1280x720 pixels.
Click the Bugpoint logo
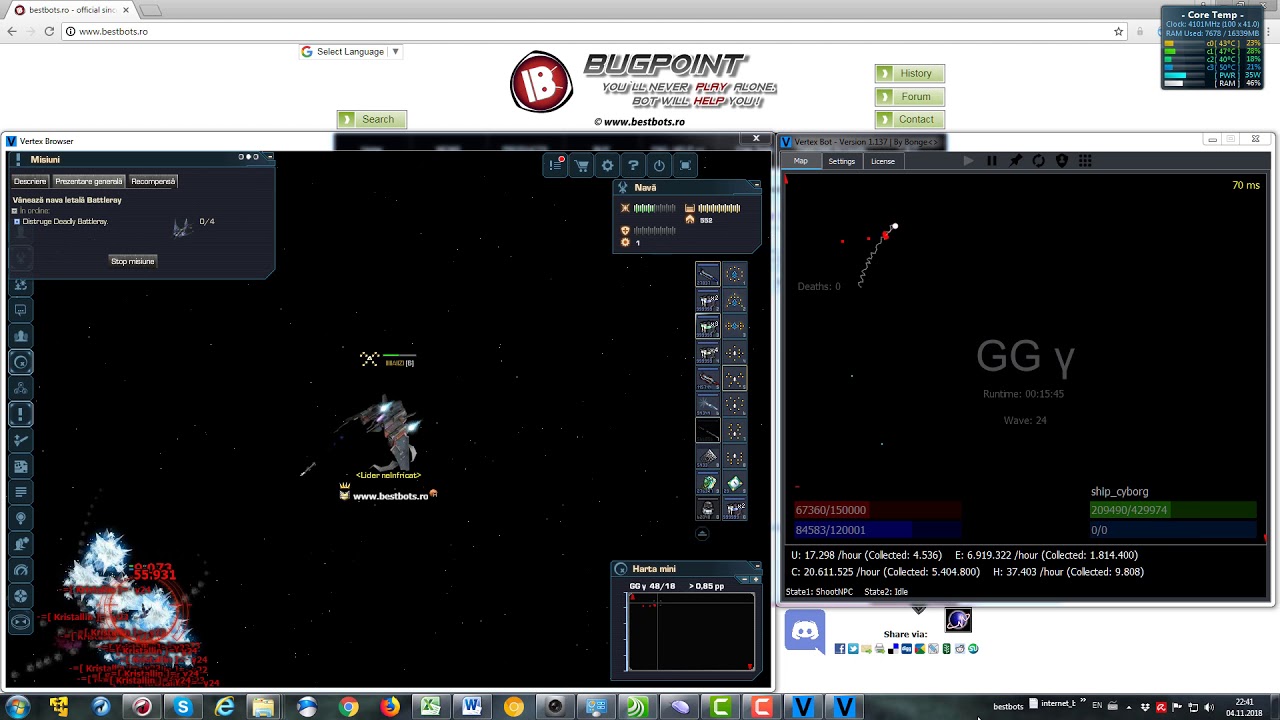pyautogui.click(x=644, y=82)
